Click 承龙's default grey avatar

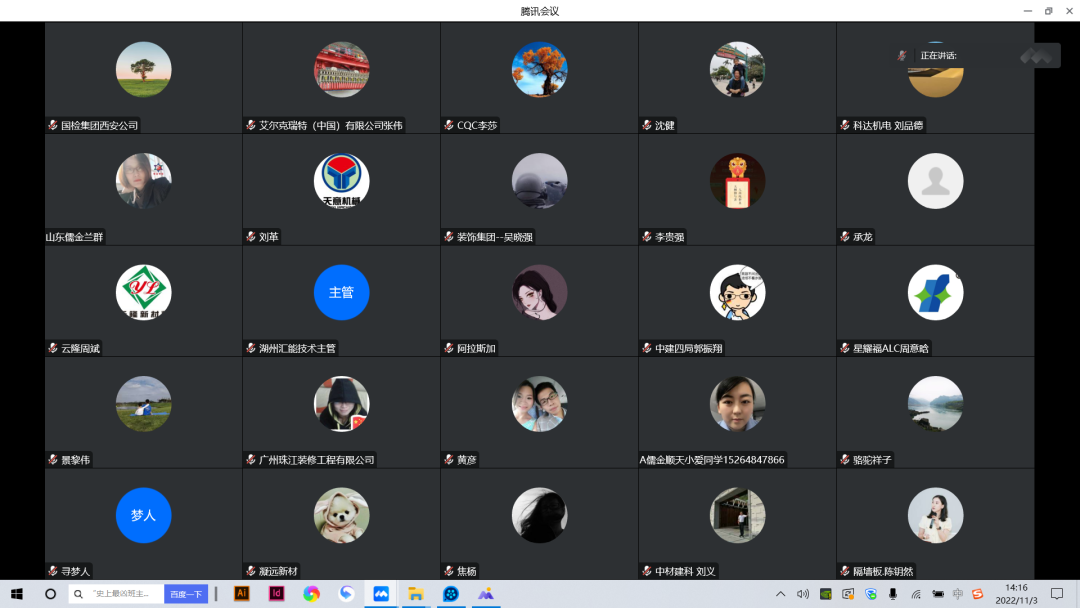[x=935, y=181]
